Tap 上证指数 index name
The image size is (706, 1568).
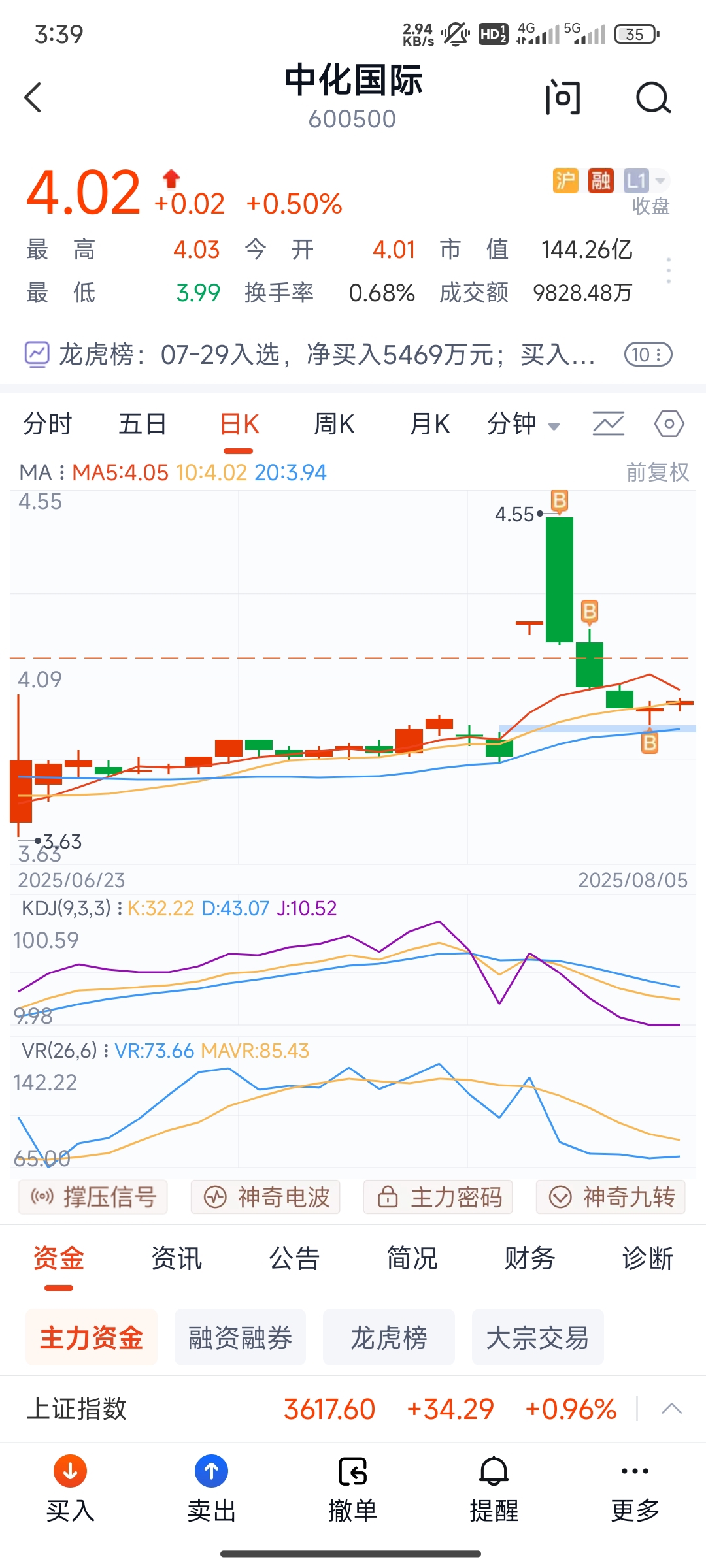pos(76,1409)
